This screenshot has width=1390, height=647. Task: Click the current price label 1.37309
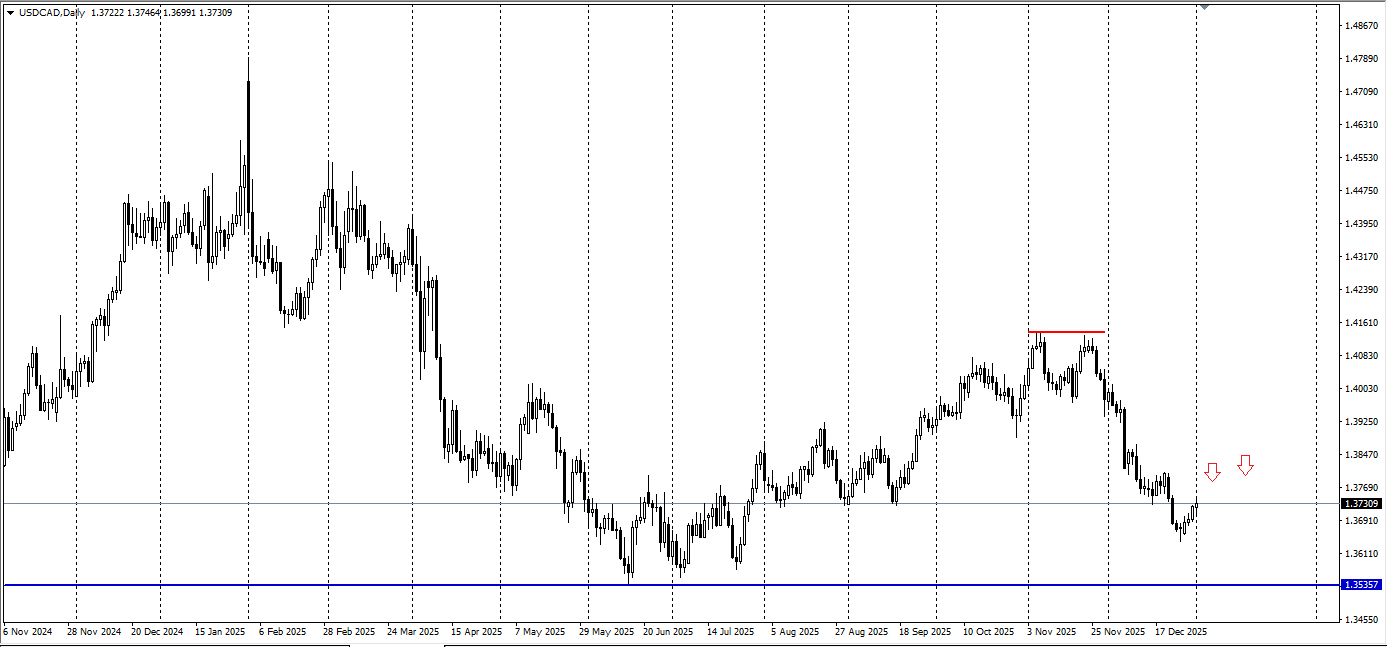1362,504
